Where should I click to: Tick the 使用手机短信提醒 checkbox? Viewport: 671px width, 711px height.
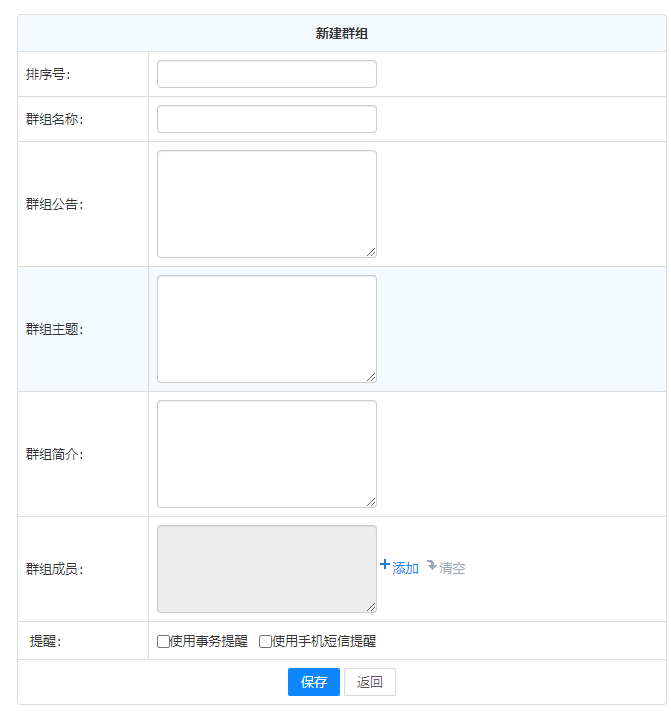266,641
